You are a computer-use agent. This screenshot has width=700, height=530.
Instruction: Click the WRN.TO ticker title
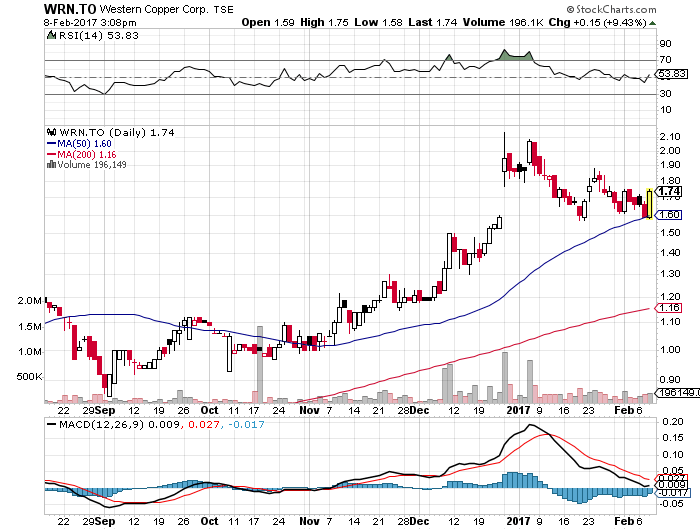point(70,9)
